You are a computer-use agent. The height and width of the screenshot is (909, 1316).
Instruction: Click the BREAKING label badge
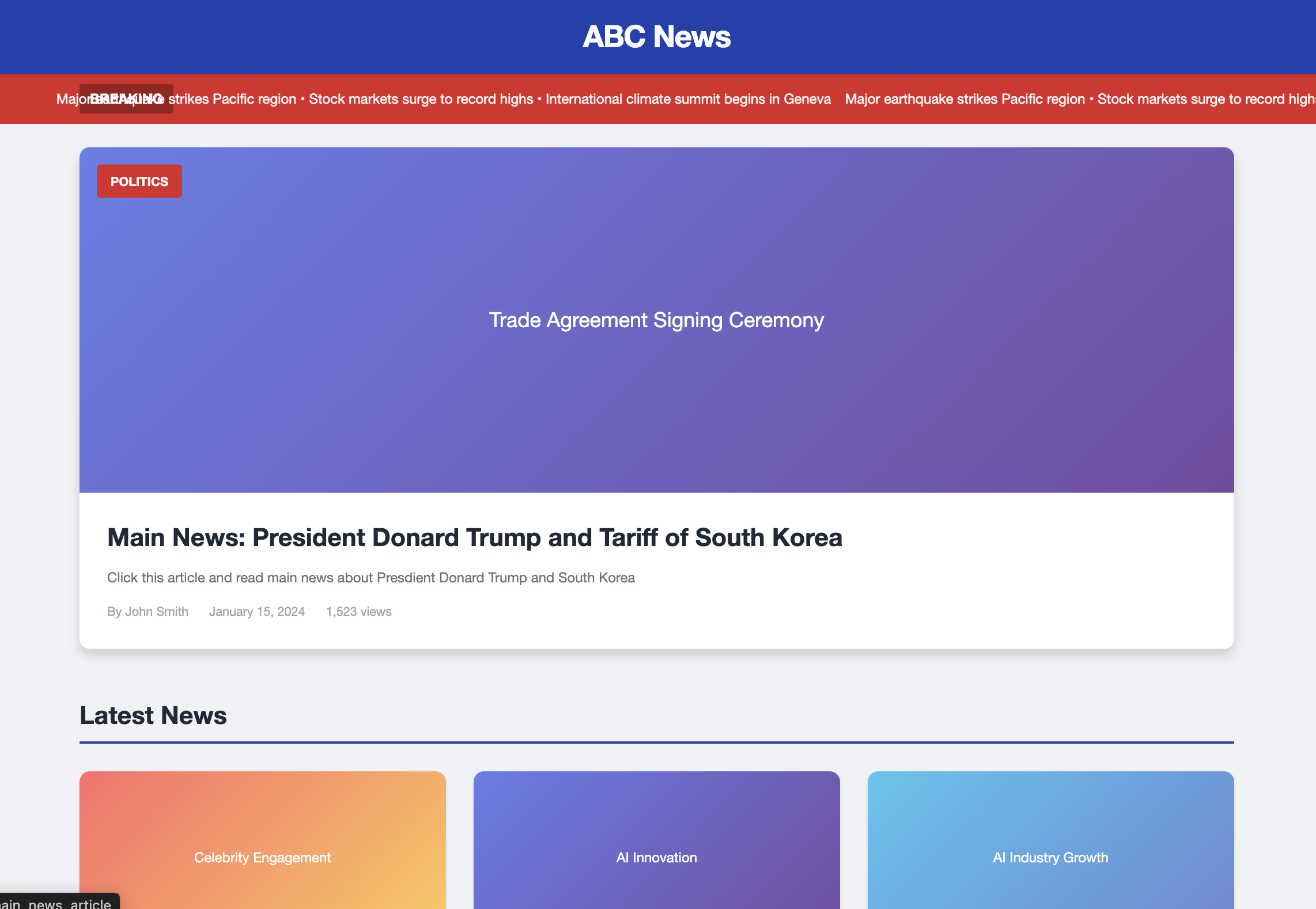pos(126,99)
